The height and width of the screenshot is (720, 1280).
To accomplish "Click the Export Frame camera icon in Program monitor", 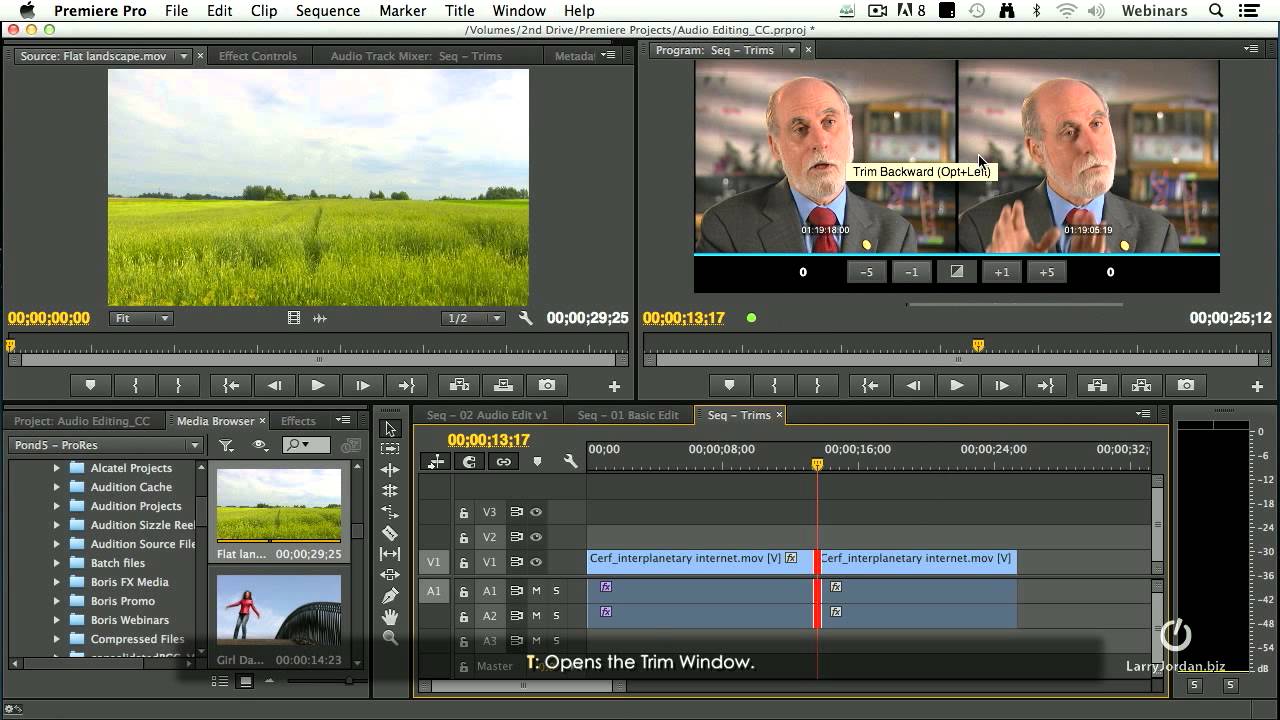I will (x=1185, y=385).
